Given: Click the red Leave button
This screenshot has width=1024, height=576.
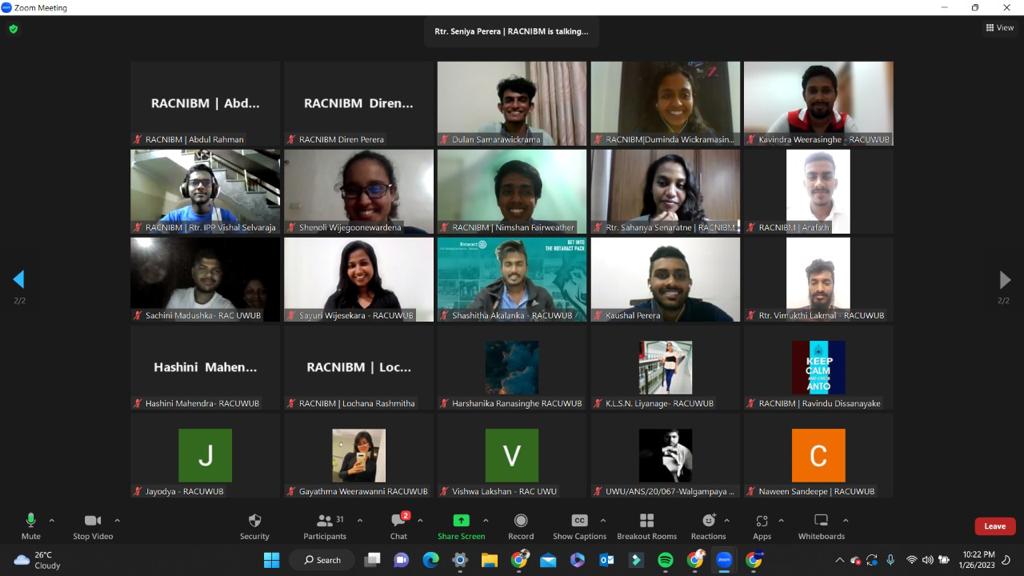Looking at the screenshot, I should point(994,526).
